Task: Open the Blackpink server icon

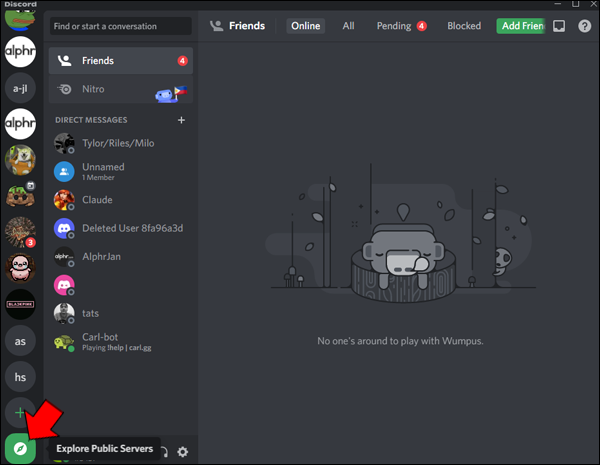Action: click(x=20, y=304)
